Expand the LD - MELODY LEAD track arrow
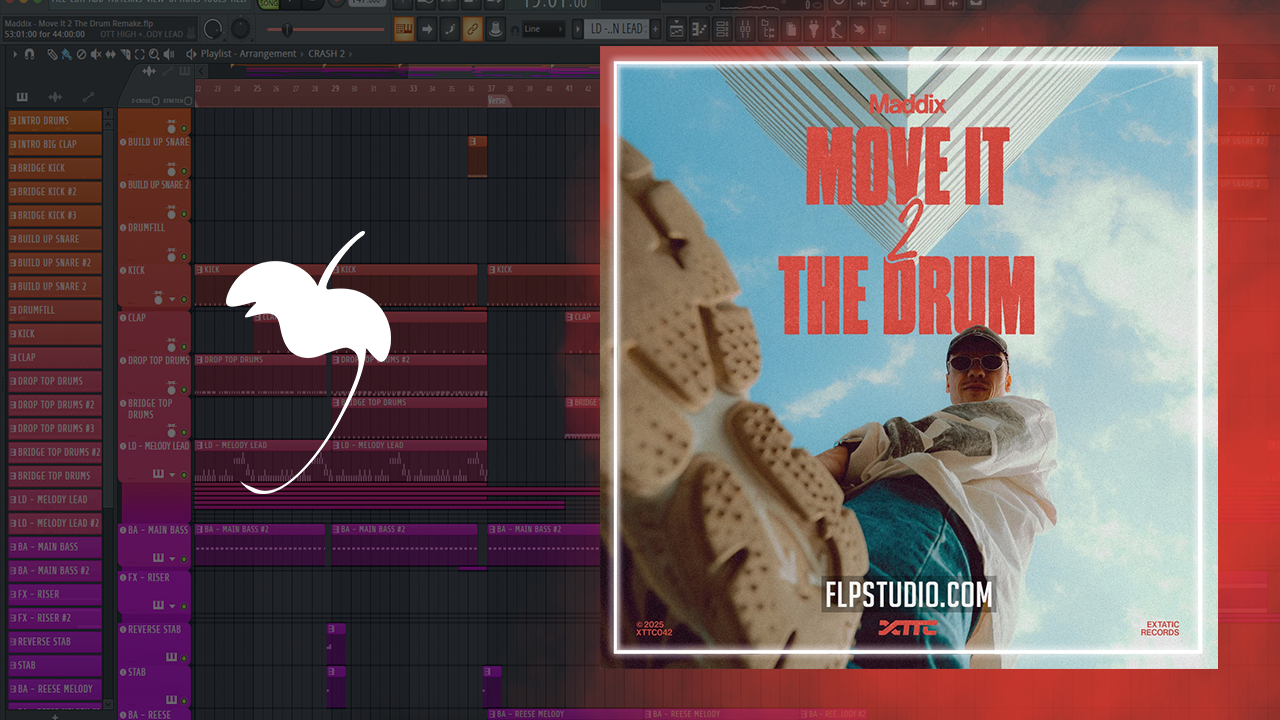Image resolution: width=1280 pixels, height=720 pixels. [x=172, y=475]
